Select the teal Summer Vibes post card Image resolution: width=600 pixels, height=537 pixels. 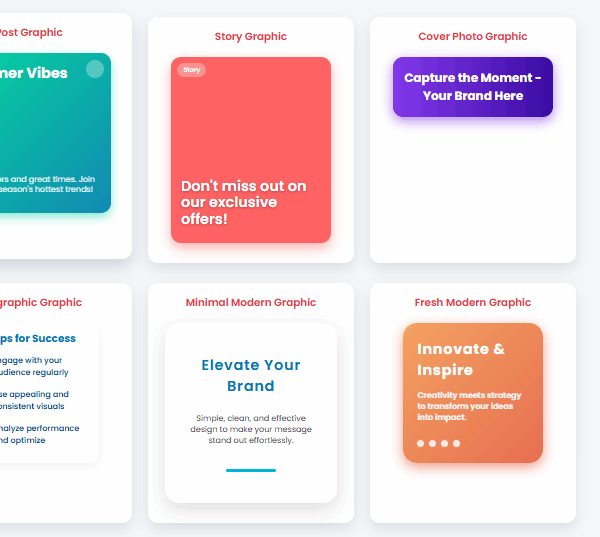(55, 133)
